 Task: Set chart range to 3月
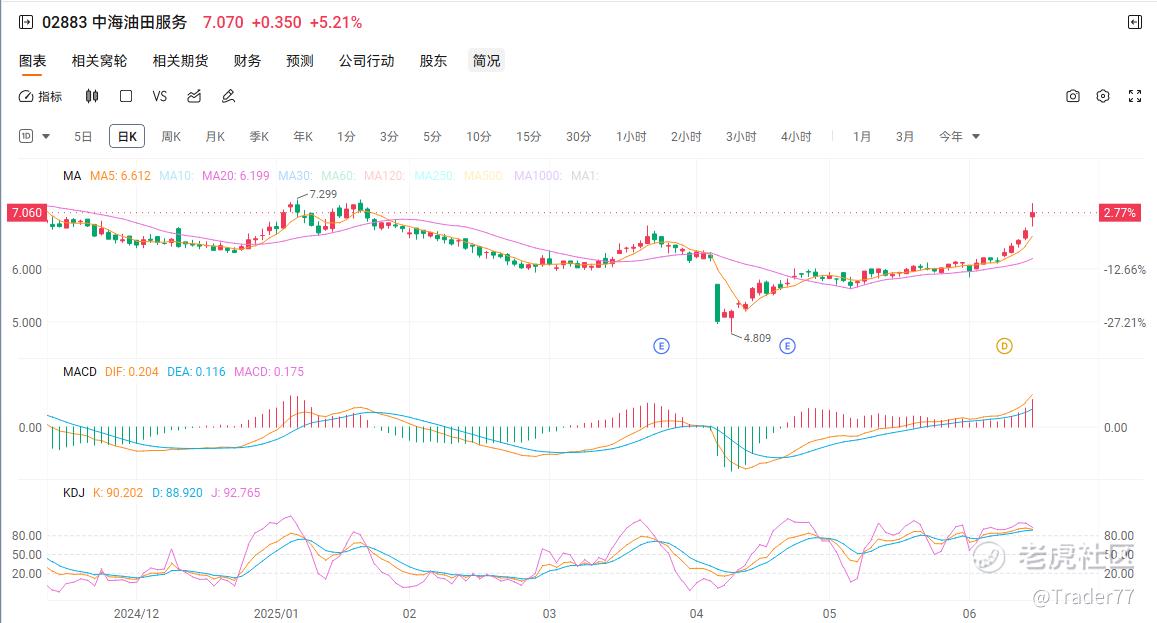[905, 137]
